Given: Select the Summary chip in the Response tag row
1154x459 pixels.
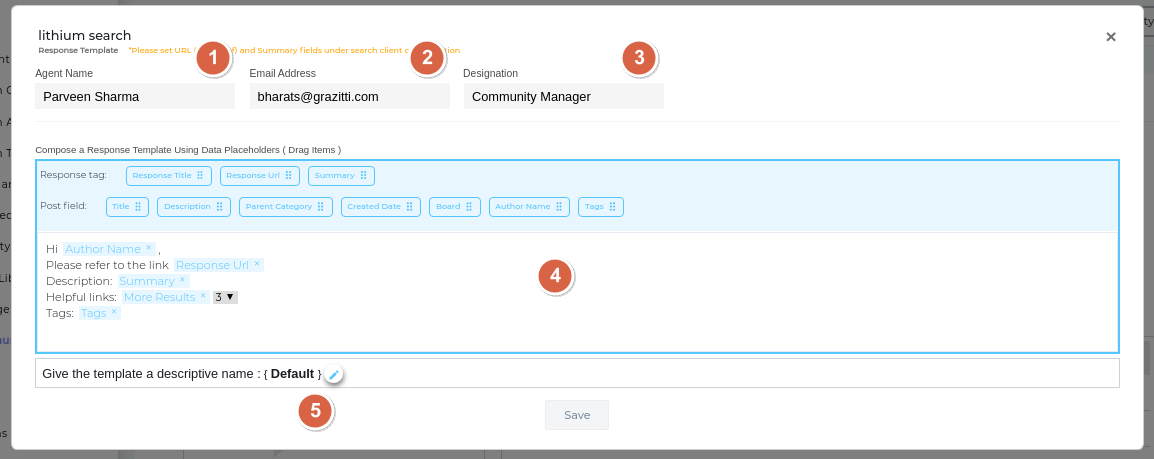Looking at the screenshot, I should tap(341, 176).
